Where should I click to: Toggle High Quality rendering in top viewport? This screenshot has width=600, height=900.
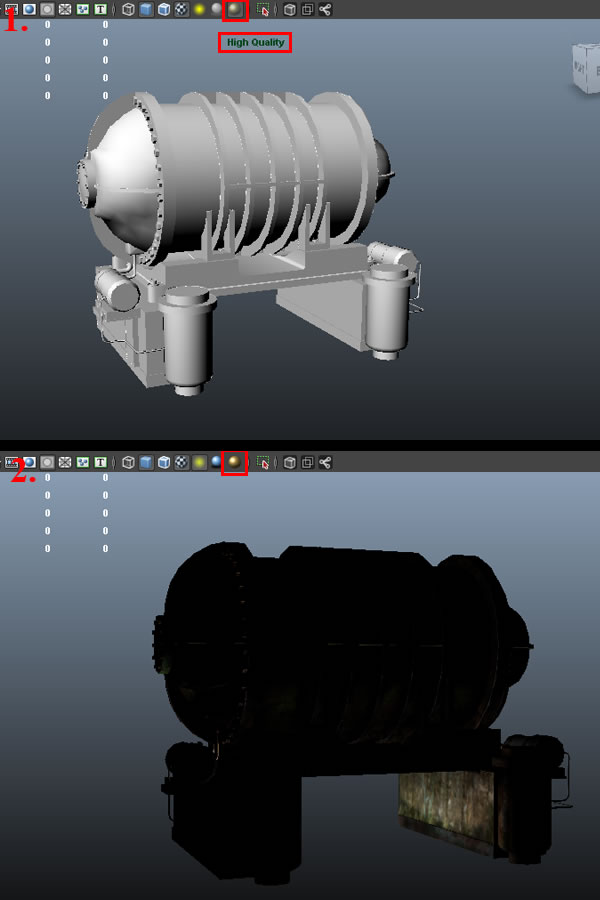point(234,9)
